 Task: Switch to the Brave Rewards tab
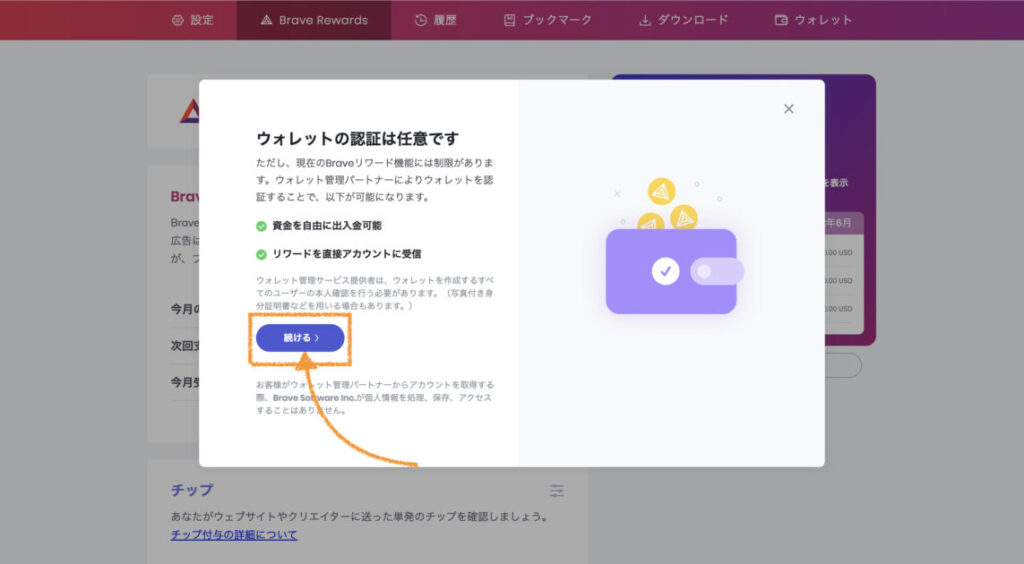[313, 20]
